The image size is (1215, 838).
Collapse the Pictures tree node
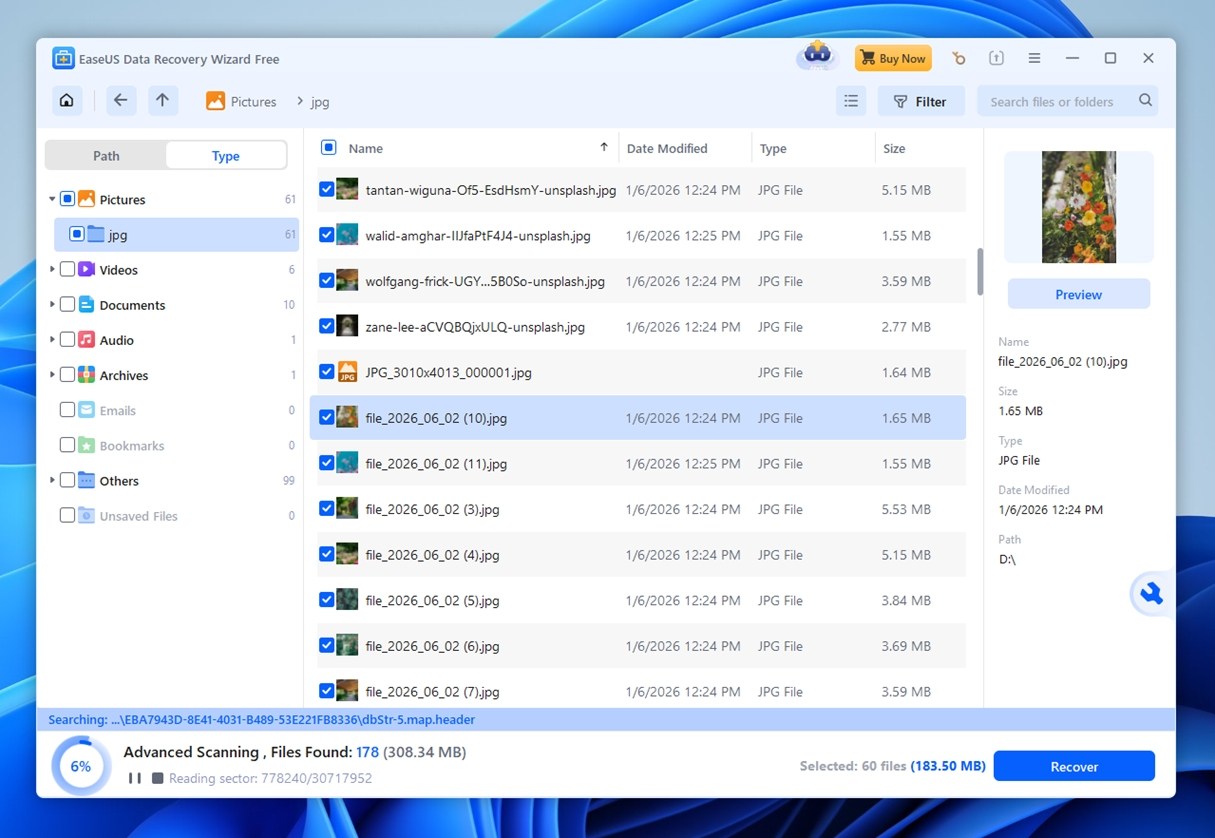pos(52,198)
